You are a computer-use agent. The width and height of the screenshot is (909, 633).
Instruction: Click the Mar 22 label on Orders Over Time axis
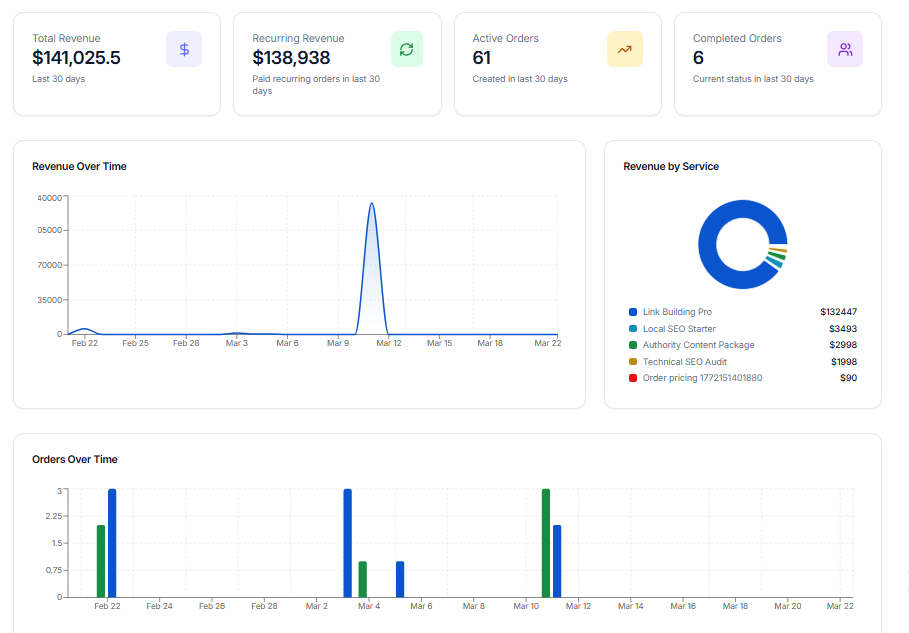coord(840,606)
